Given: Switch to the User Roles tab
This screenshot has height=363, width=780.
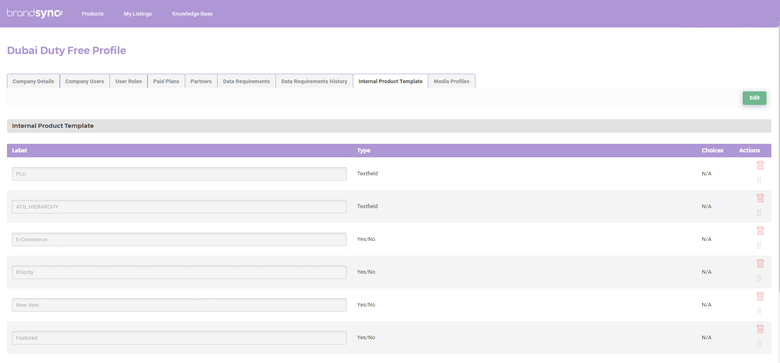Looking at the screenshot, I should pyautogui.click(x=128, y=81).
